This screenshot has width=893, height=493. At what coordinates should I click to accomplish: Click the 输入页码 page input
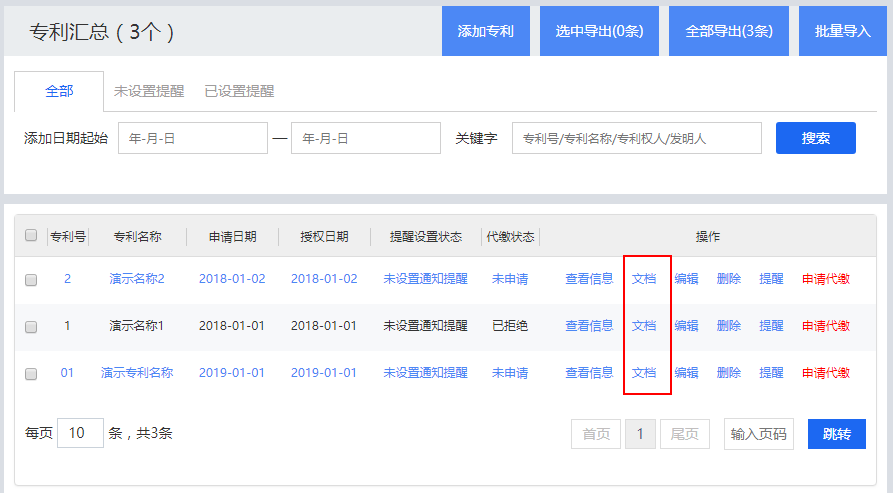pos(759,434)
